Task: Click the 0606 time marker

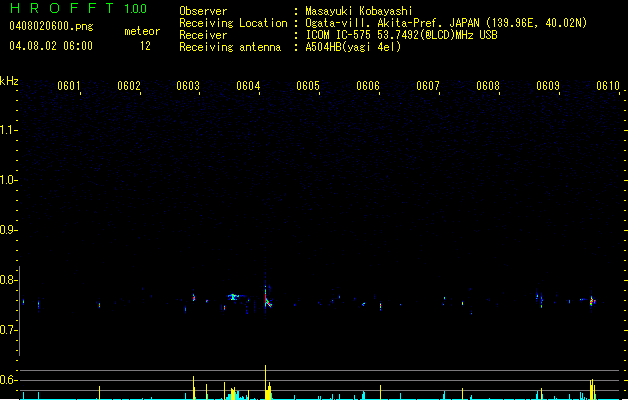Action: 368,86
